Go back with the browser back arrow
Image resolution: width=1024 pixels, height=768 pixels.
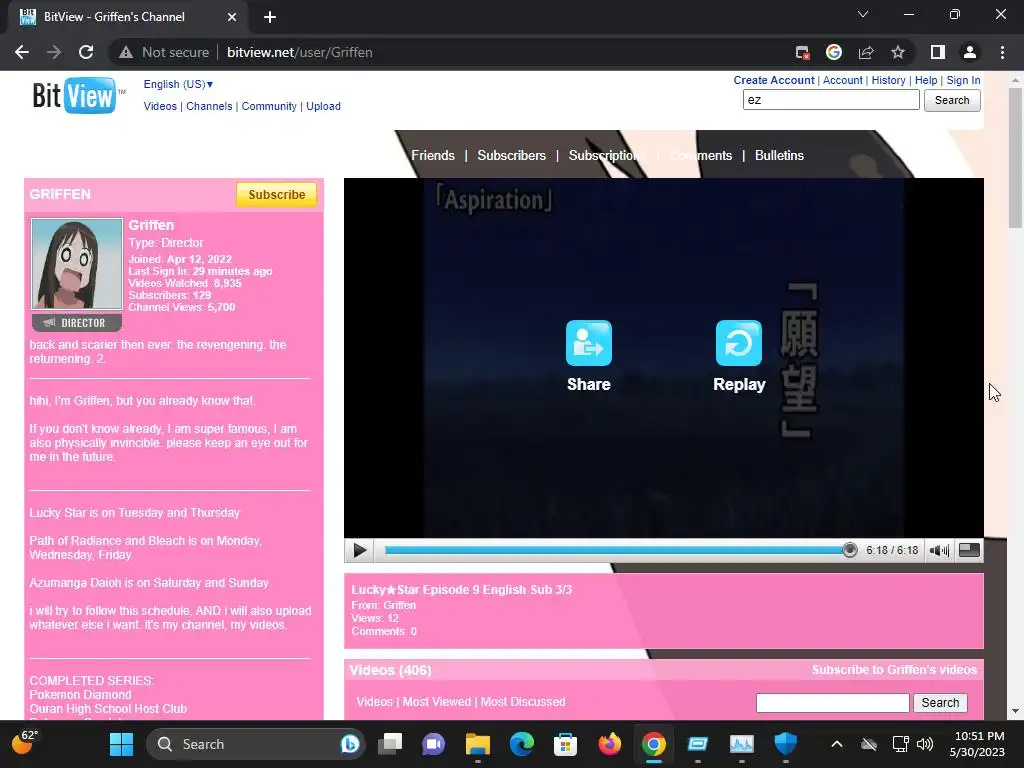coord(22,52)
